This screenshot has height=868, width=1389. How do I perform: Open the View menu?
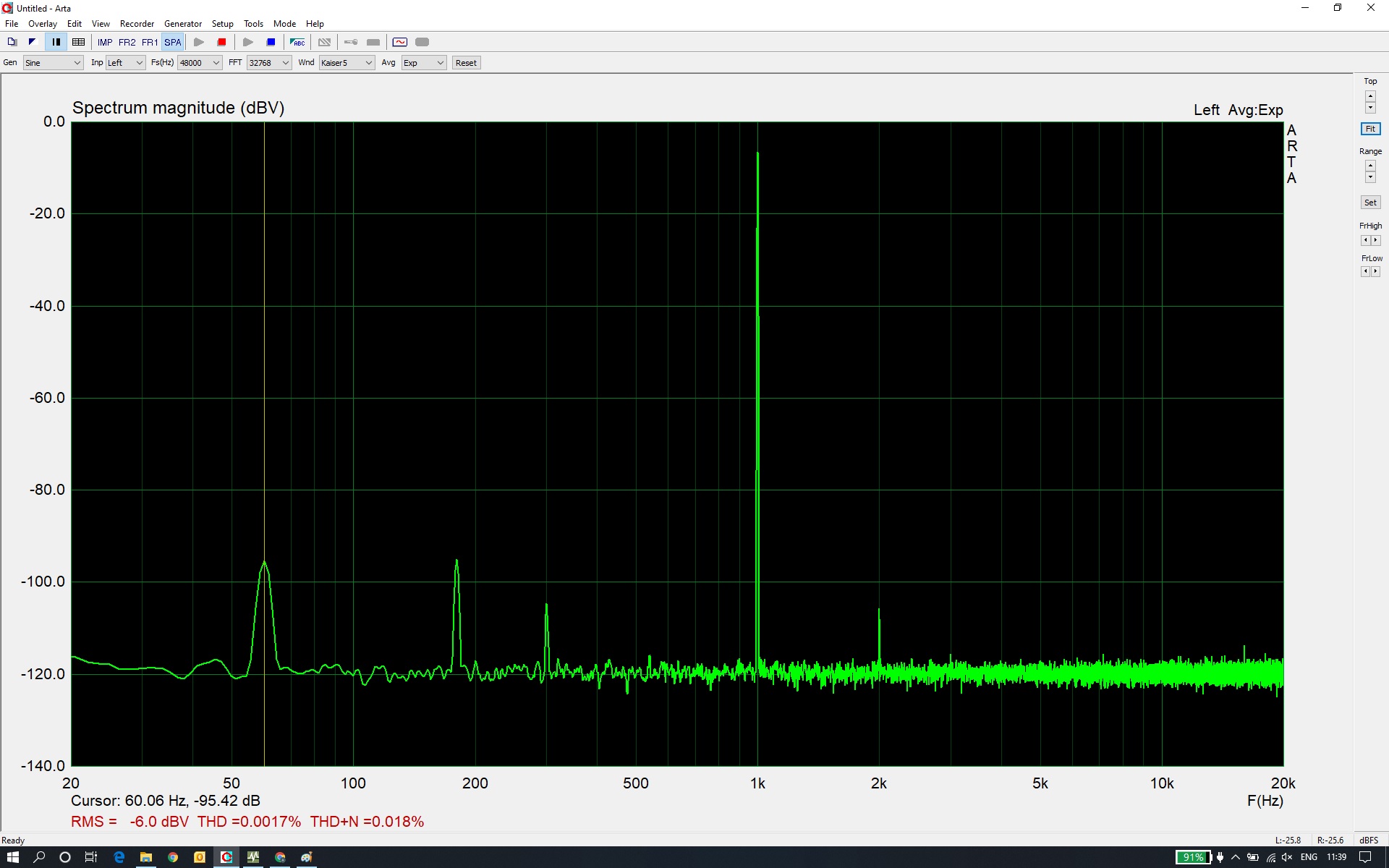101,24
